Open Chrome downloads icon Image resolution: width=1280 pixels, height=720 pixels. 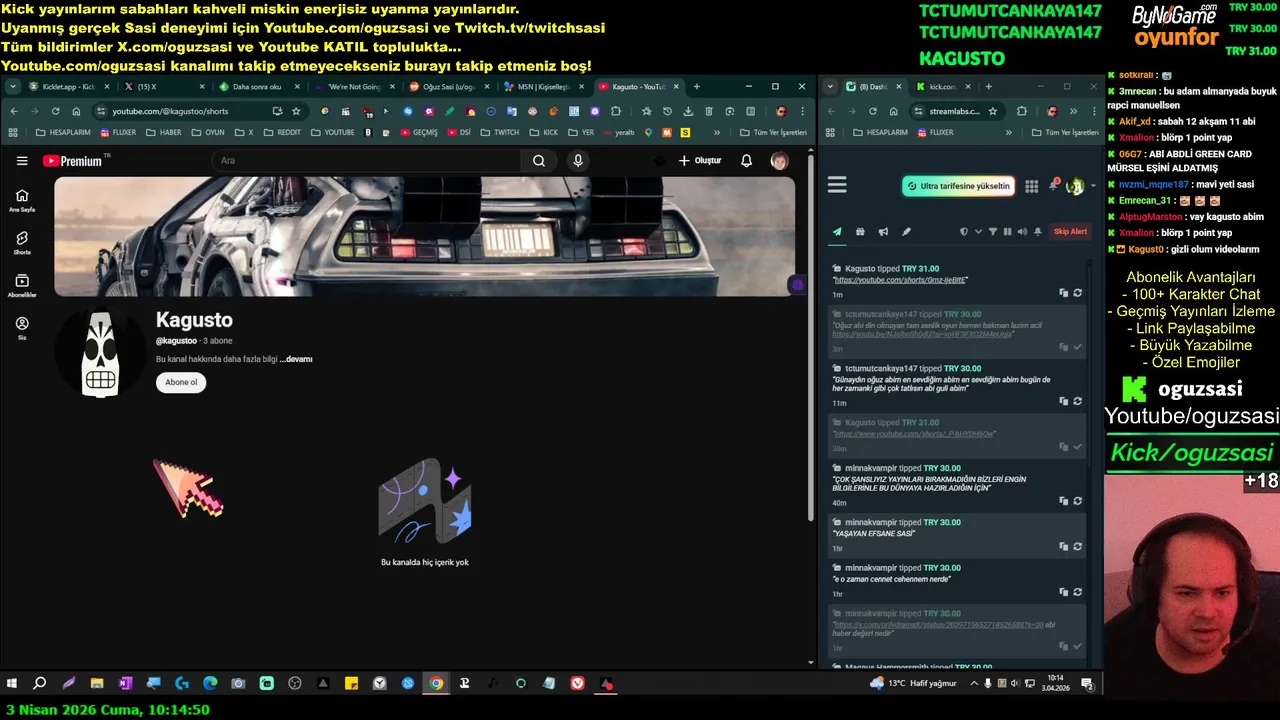[688, 111]
